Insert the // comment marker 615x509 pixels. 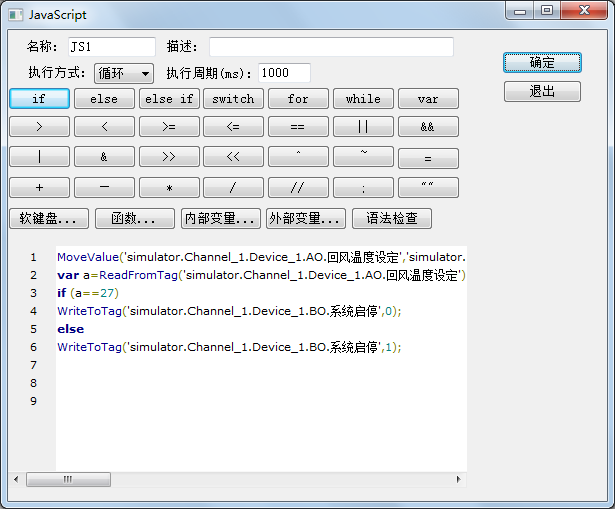click(x=298, y=187)
